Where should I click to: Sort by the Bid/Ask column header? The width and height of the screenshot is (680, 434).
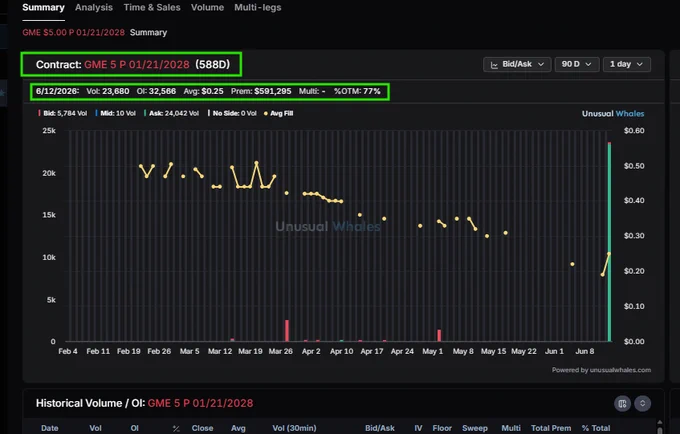[x=379, y=428]
